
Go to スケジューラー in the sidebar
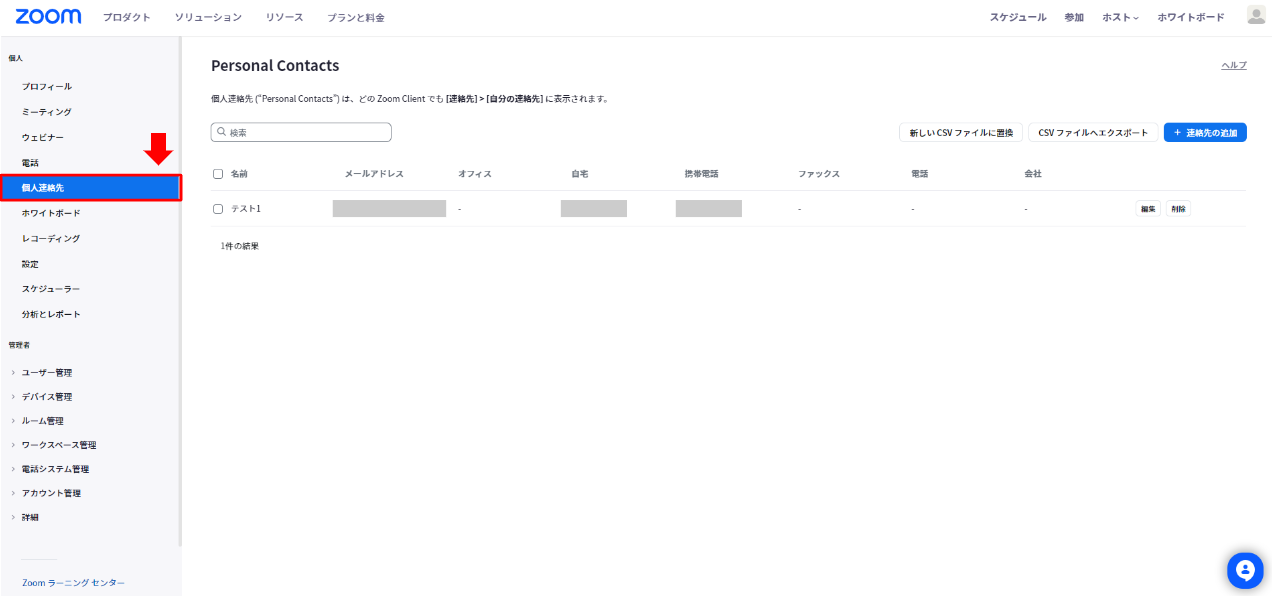[x=51, y=289]
